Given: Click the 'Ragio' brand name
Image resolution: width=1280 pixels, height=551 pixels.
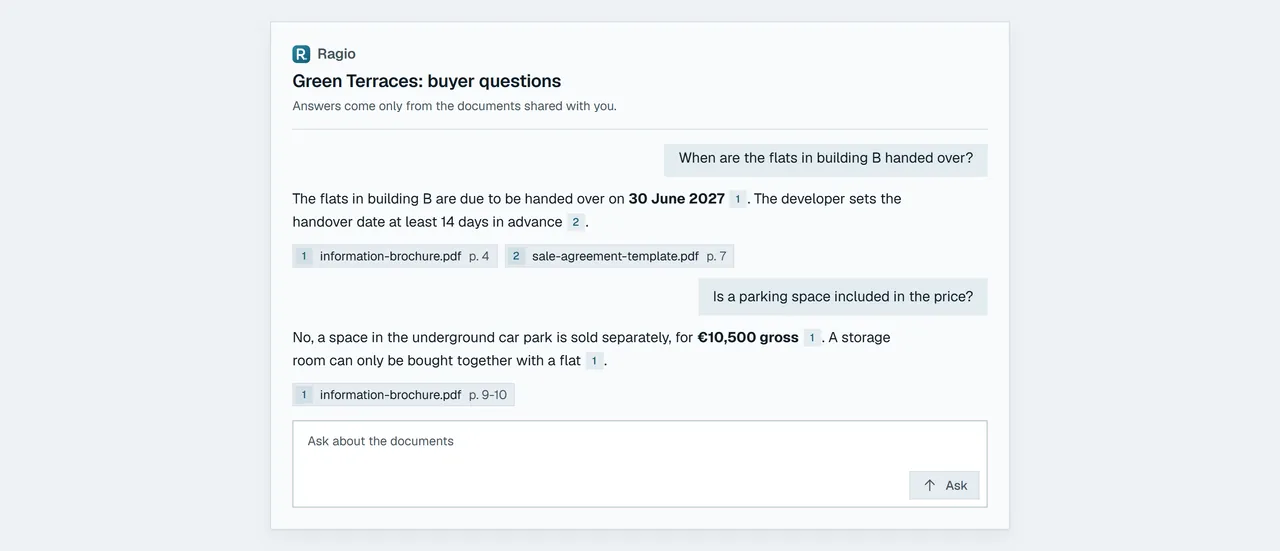Looking at the screenshot, I should 336,54.
